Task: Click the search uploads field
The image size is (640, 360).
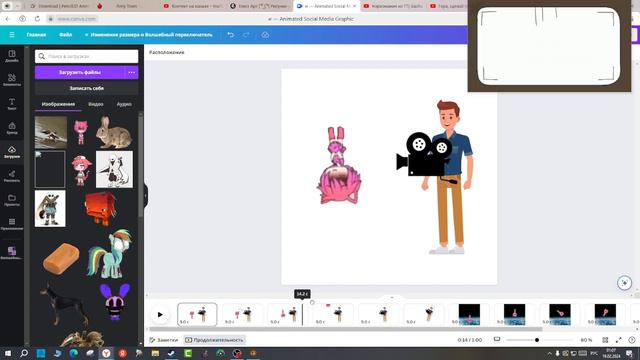Action: (x=87, y=56)
